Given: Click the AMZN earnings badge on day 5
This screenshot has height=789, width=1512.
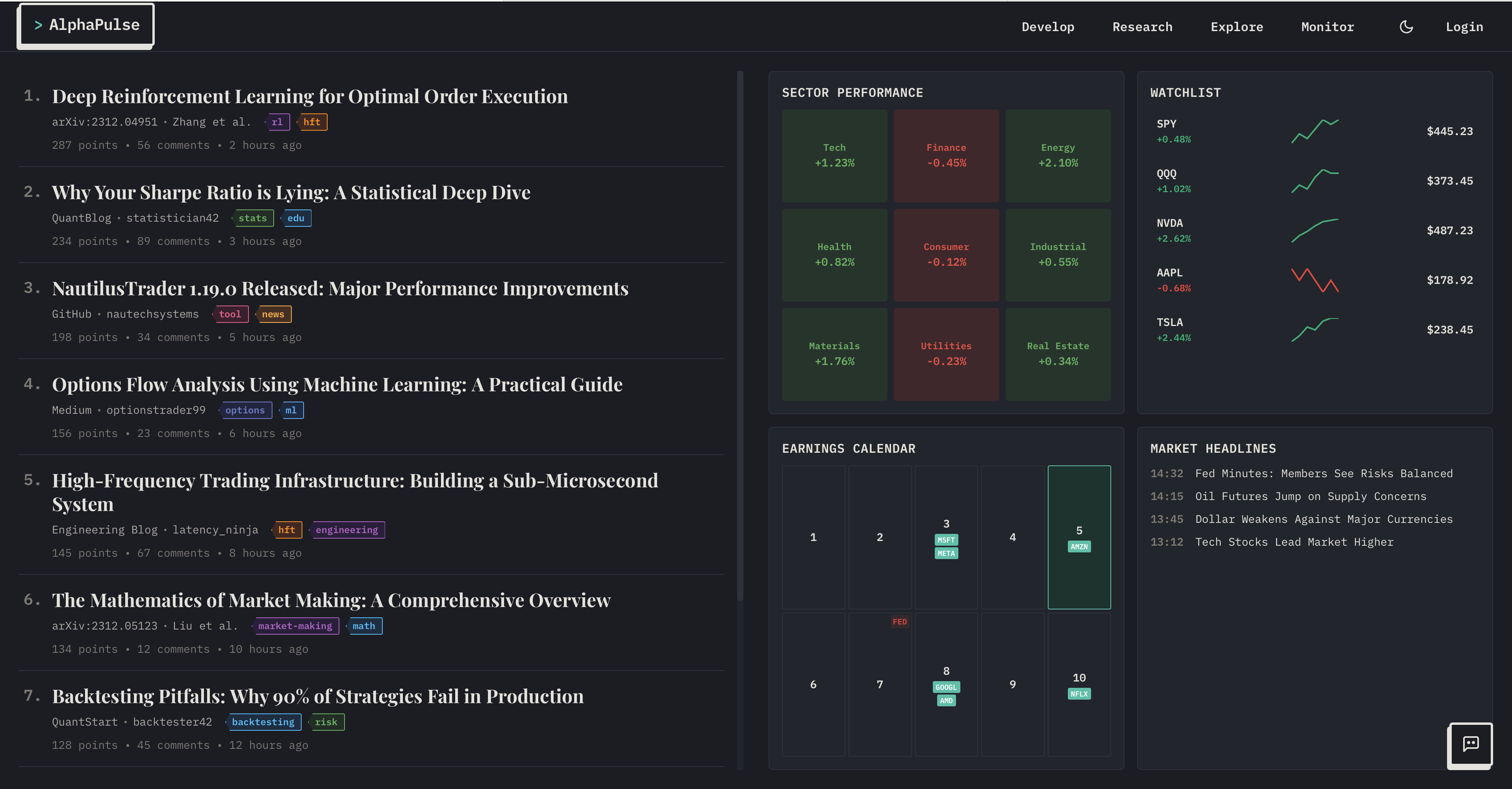Looking at the screenshot, I should coord(1079,546).
